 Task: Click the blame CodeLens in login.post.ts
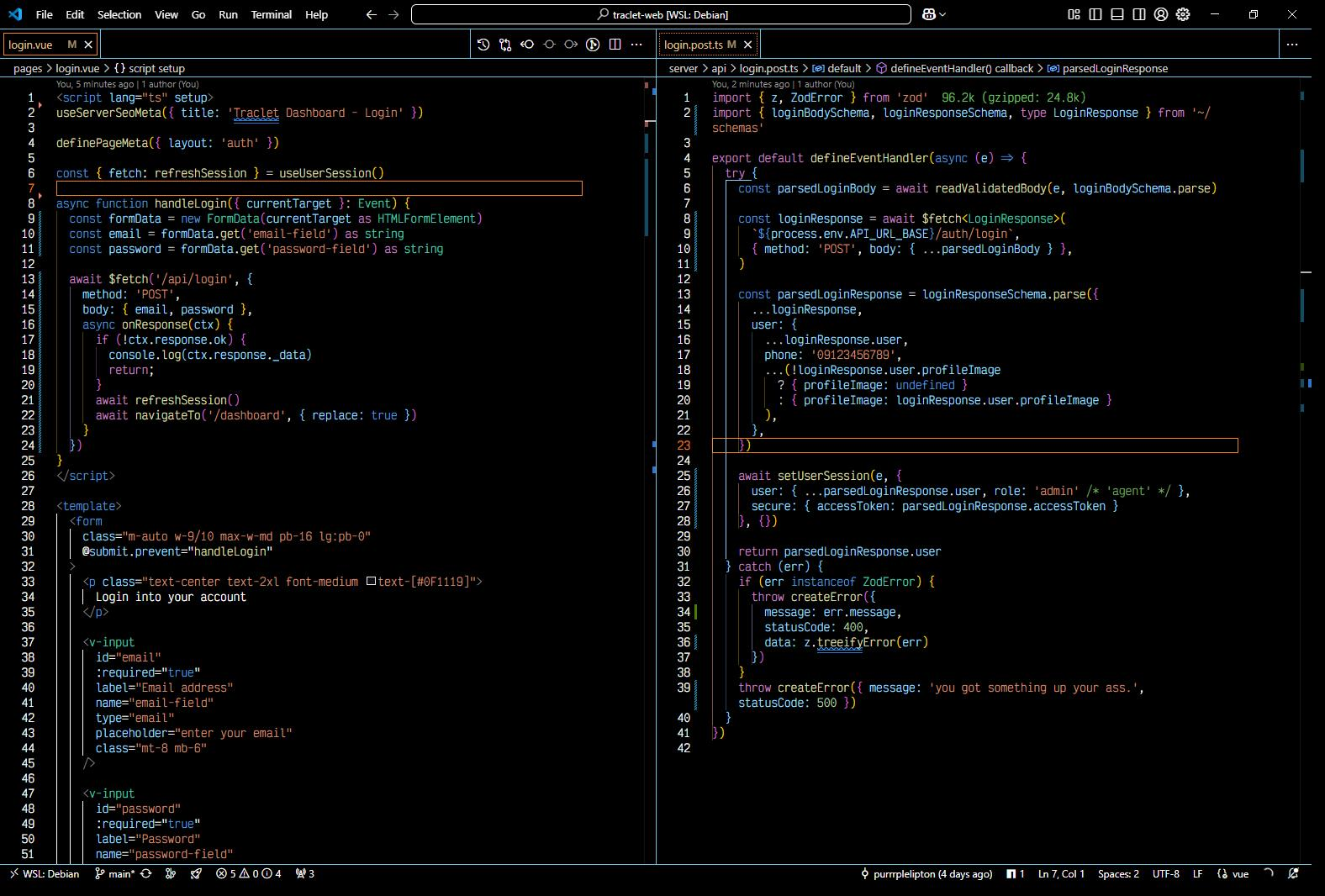784,84
